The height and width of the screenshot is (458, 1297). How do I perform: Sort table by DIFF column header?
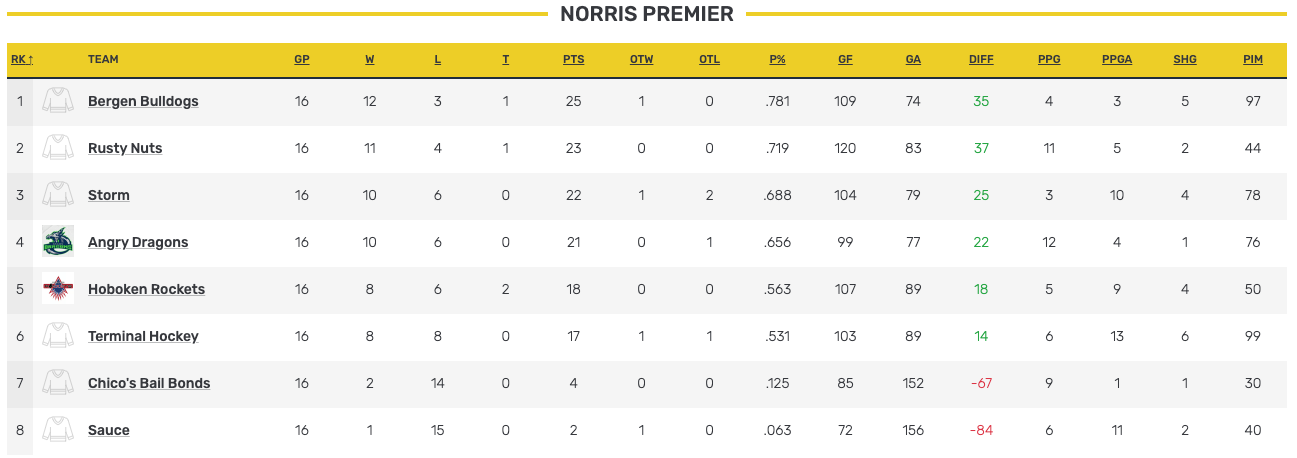(981, 60)
